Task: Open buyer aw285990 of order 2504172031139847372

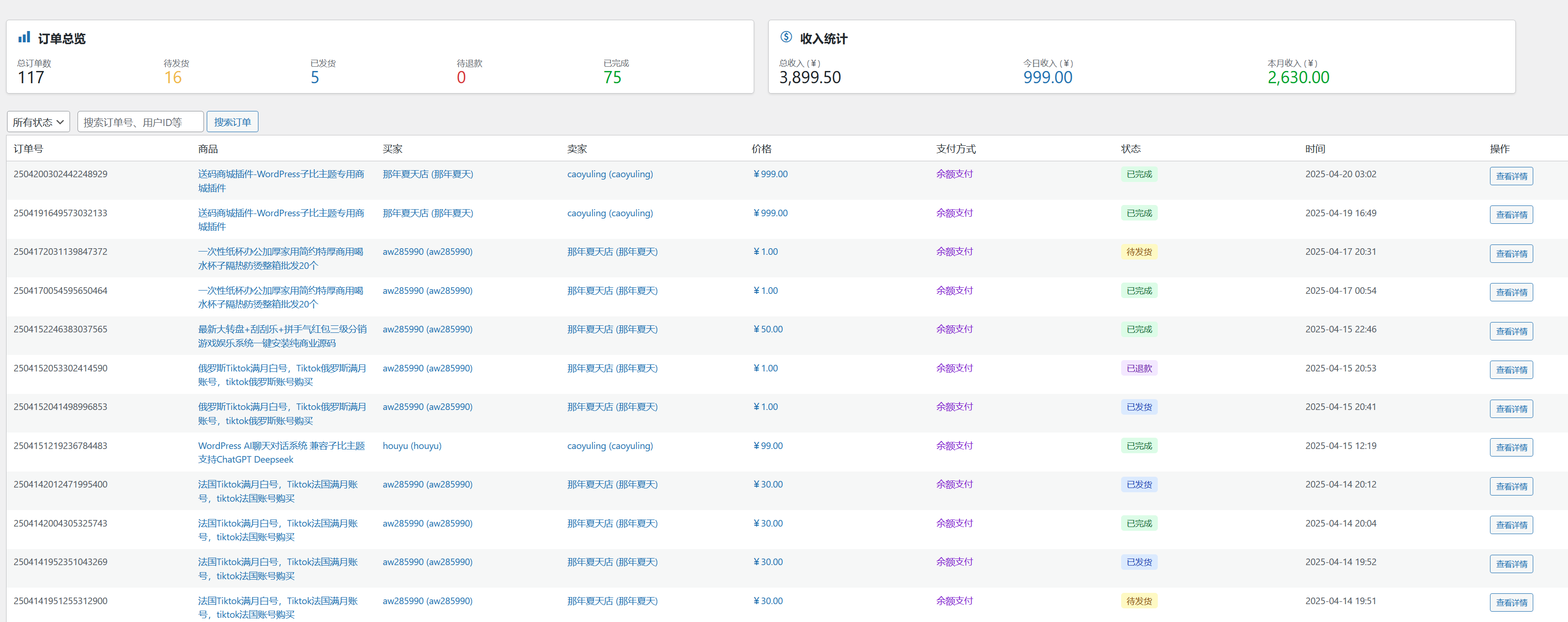Action: point(427,252)
